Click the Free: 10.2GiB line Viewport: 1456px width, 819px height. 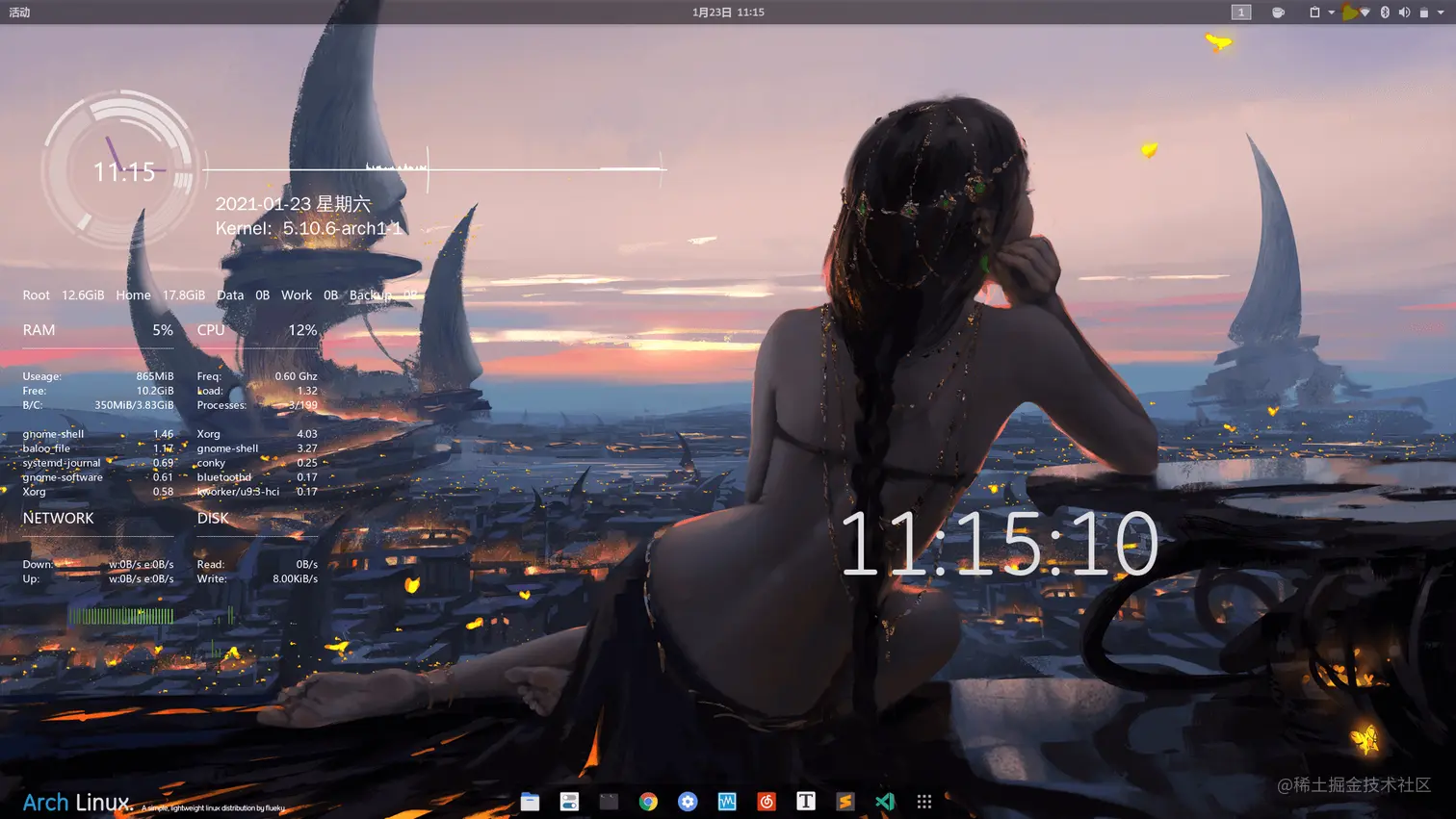[98, 391]
